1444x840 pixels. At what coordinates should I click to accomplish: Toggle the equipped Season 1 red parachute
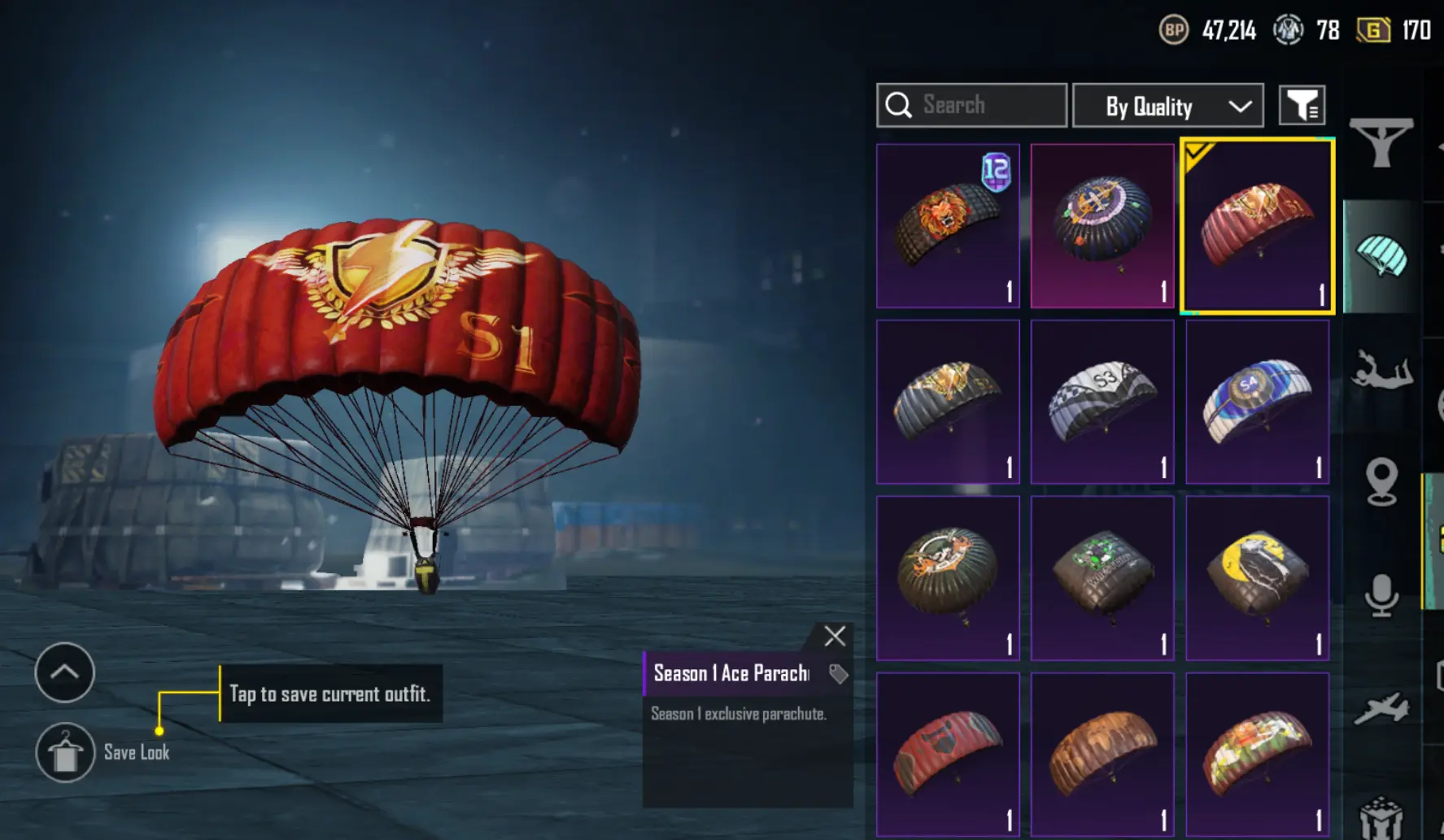(1257, 226)
